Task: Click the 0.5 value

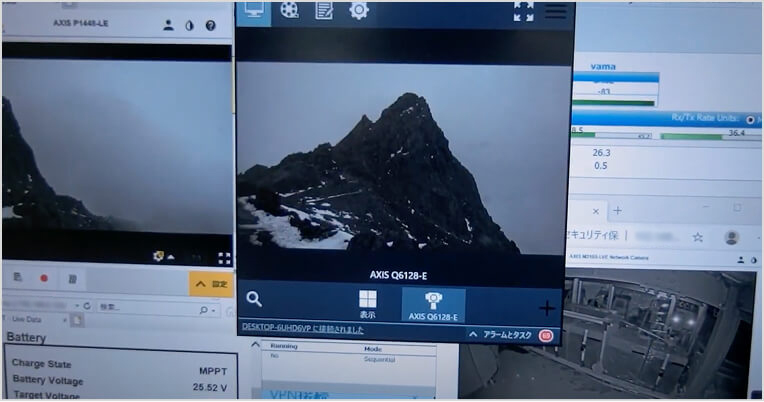Action: coord(600,166)
